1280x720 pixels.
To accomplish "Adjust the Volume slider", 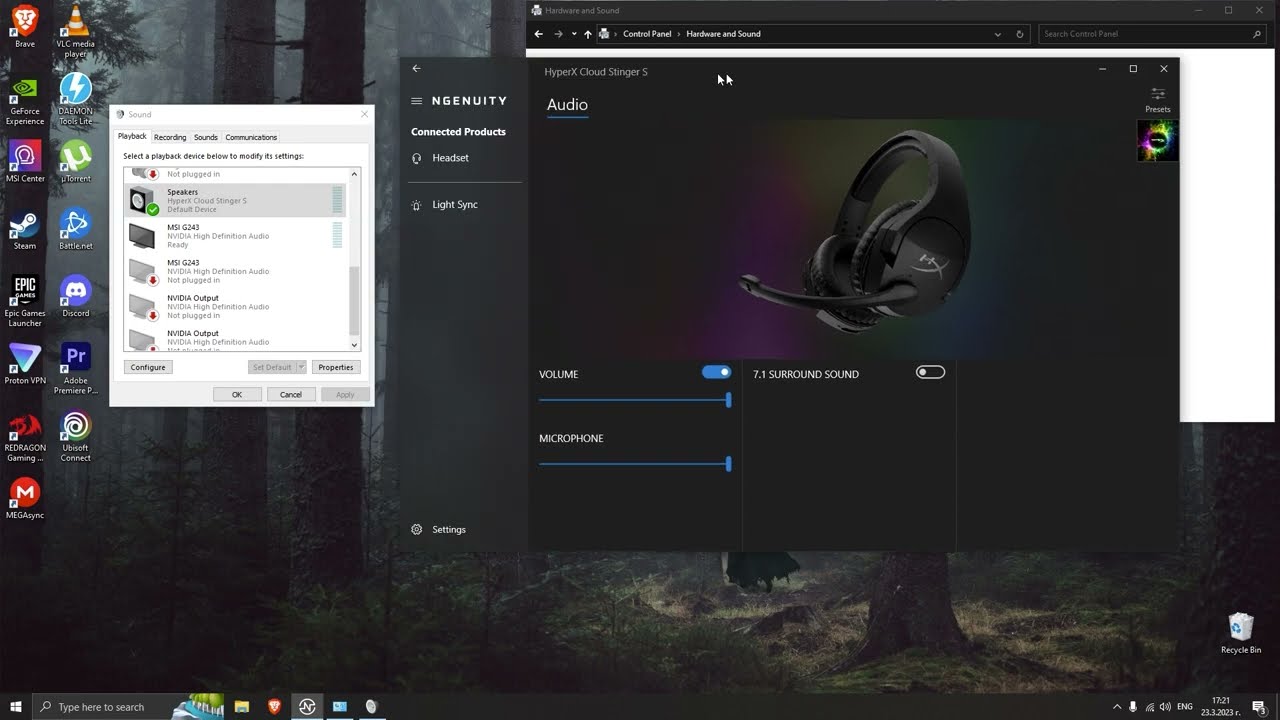I will click(635, 400).
